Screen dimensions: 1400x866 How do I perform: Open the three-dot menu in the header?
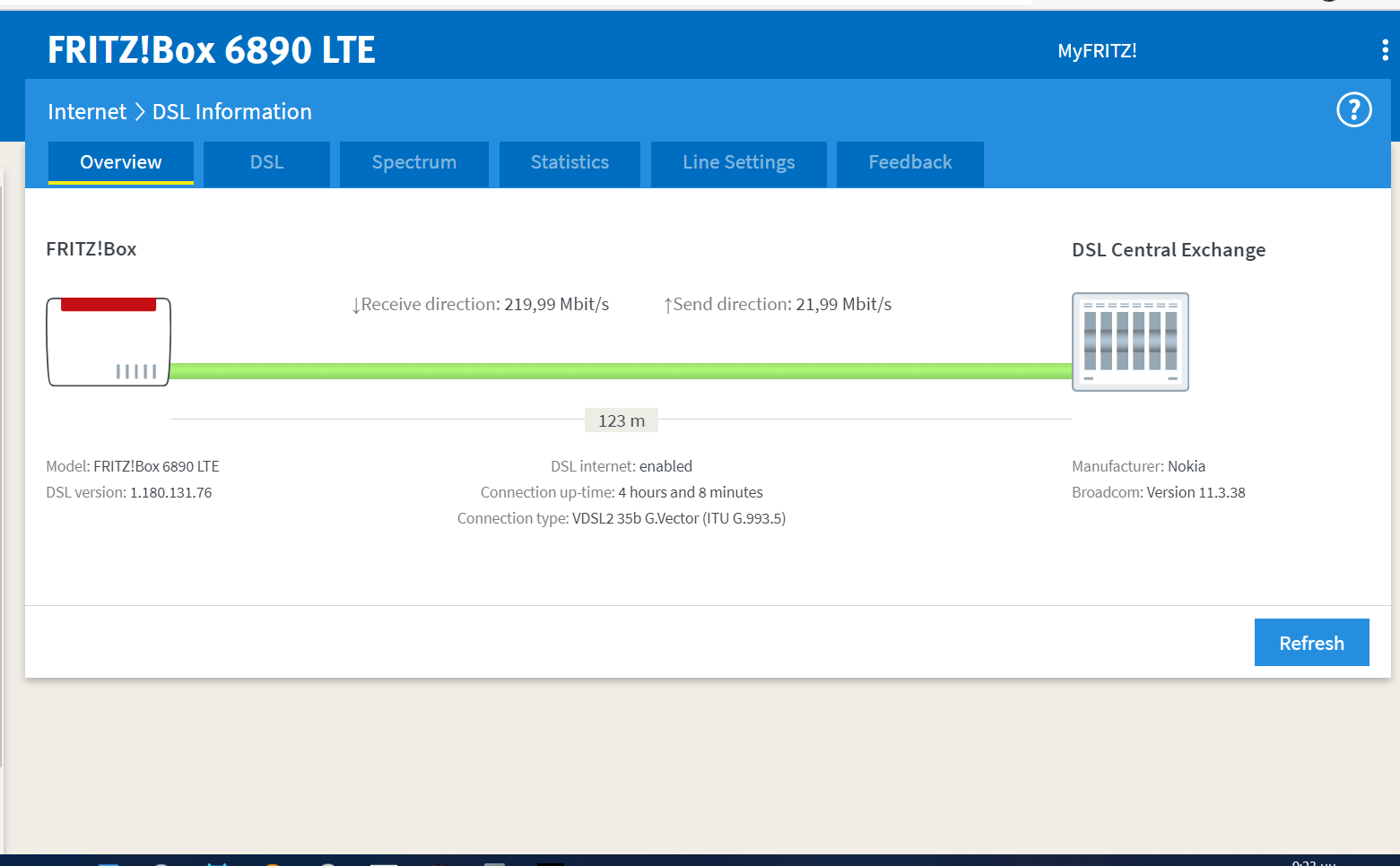[x=1385, y=50]
